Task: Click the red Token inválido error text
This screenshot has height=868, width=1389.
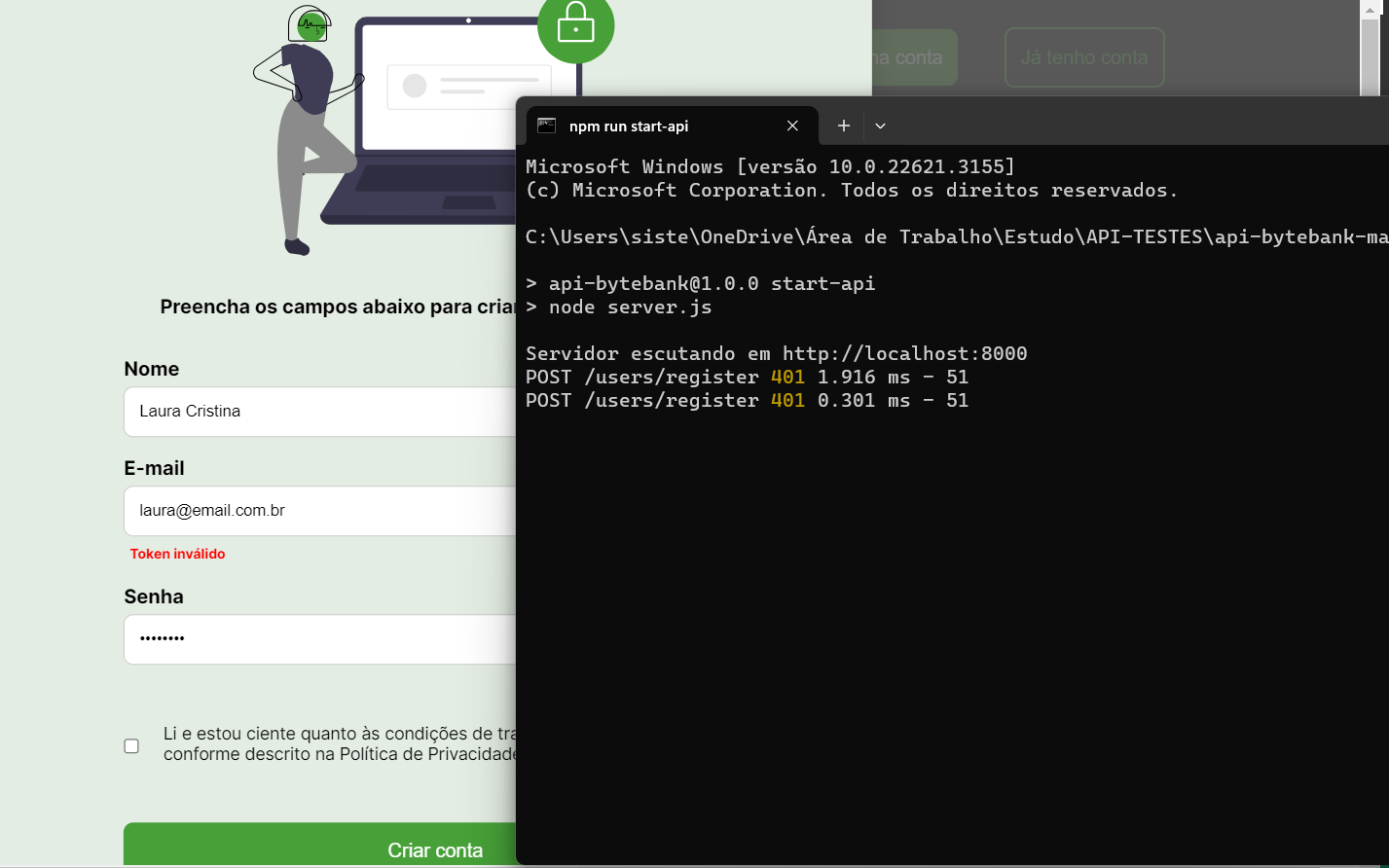Action: (x=178, y=554)
